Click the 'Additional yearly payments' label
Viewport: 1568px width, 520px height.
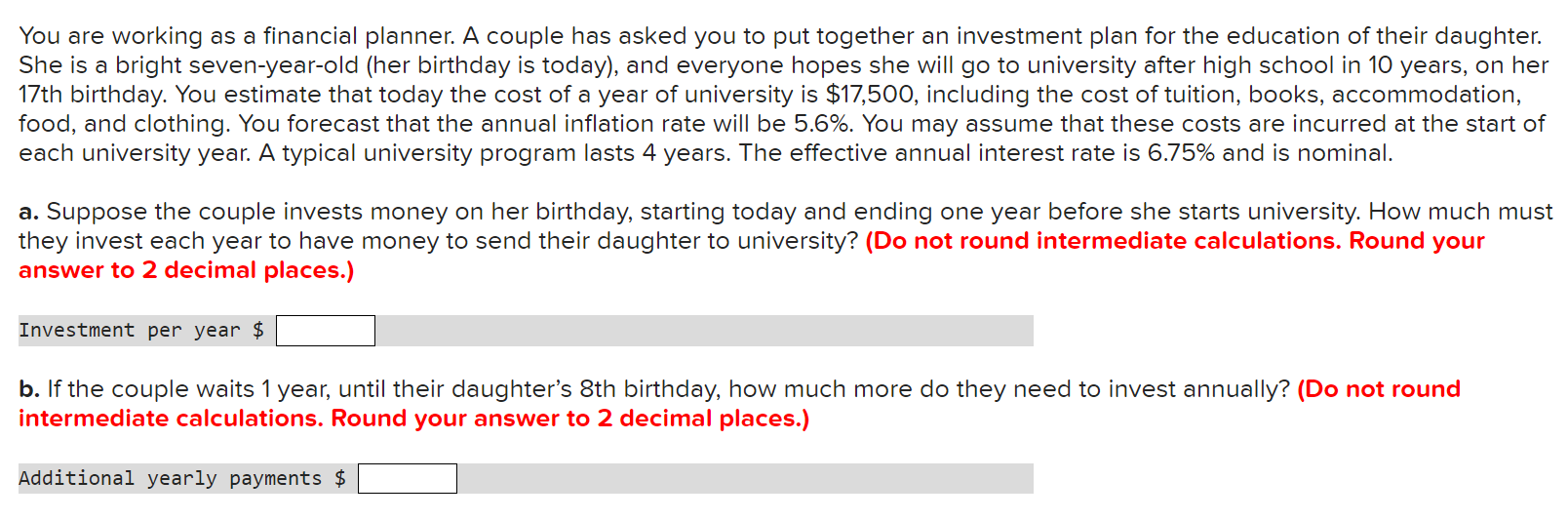coord(170,479)
